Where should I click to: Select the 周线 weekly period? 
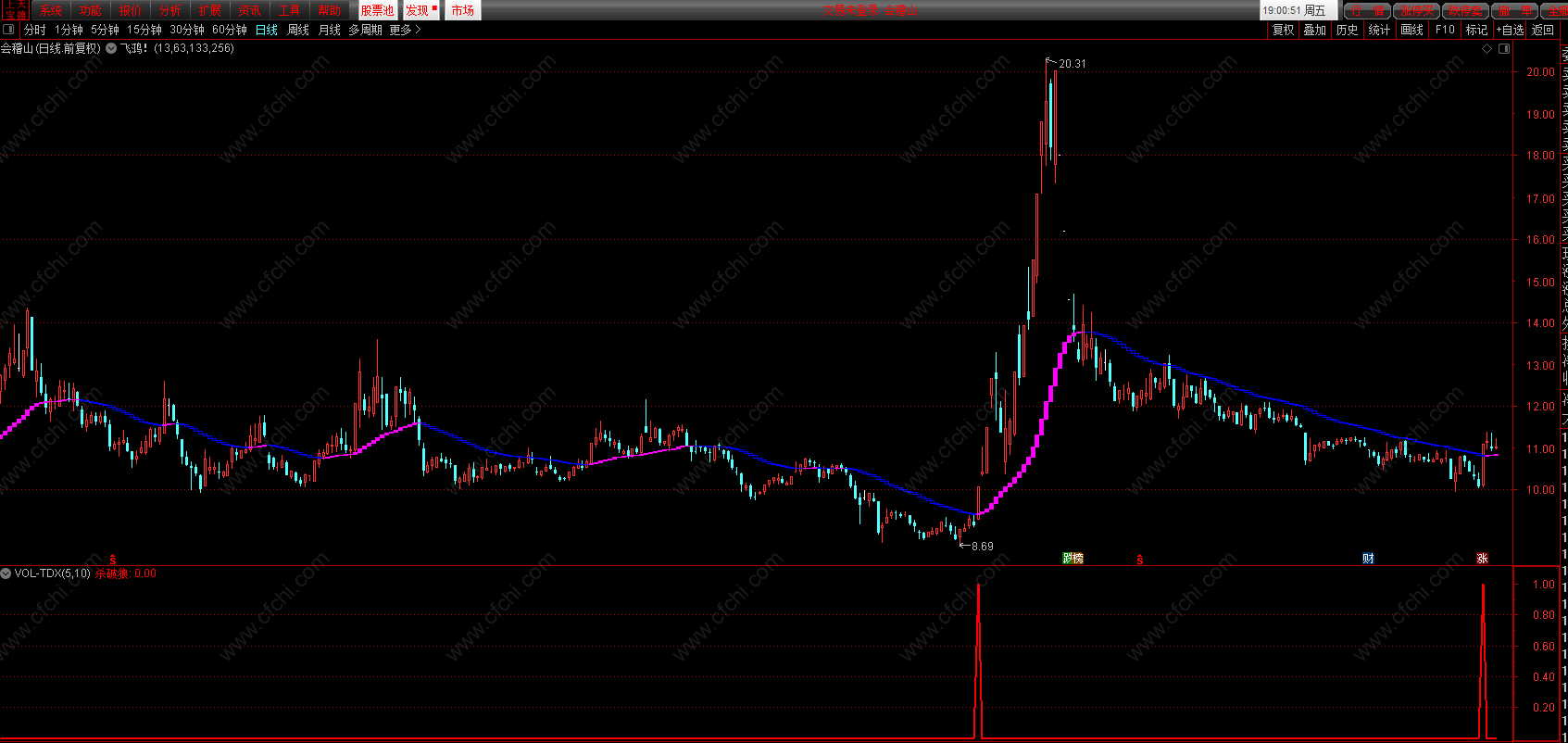click(298, 30)
